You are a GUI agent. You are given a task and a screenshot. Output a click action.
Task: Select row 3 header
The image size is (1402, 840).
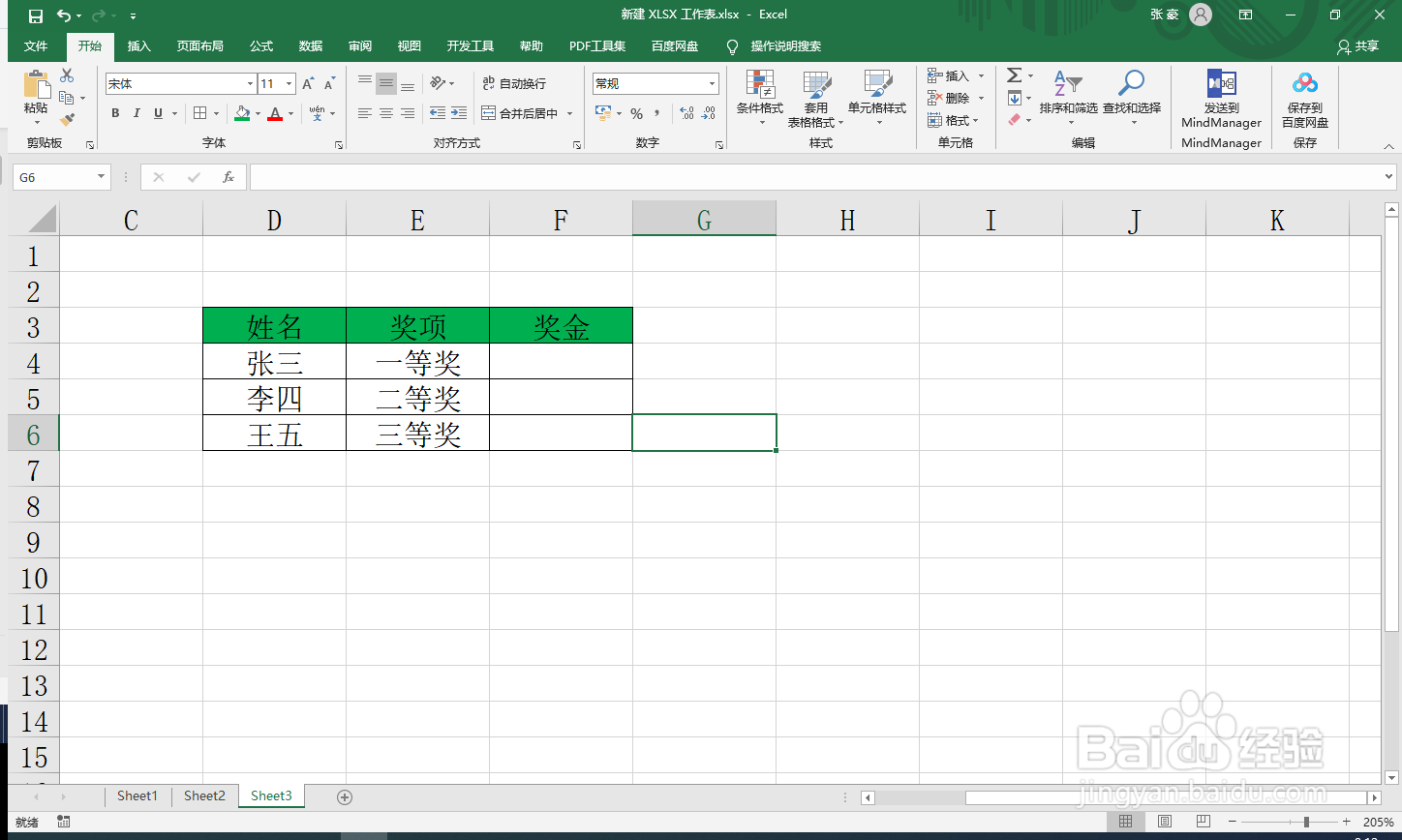(x=33, y=326)
